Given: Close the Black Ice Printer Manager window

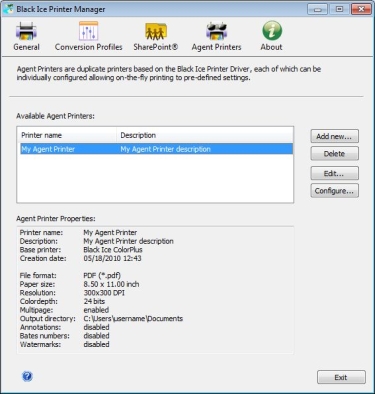Looking at the screenshot, I should pyautogui.click(x=361, y=9).
